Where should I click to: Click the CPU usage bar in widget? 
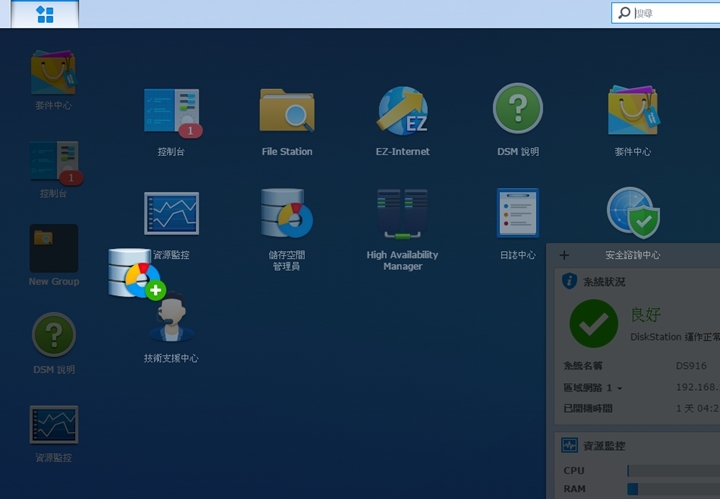click(x=672, y=470)
